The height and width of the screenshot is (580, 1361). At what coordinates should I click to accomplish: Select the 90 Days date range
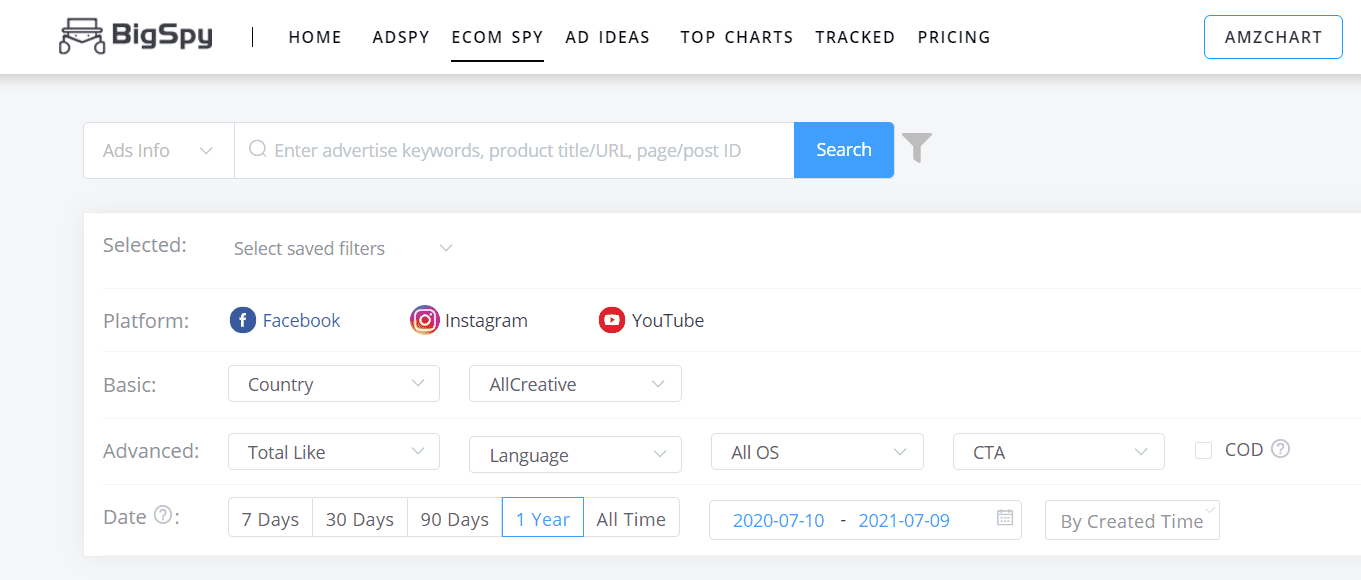tap(454, 518)
